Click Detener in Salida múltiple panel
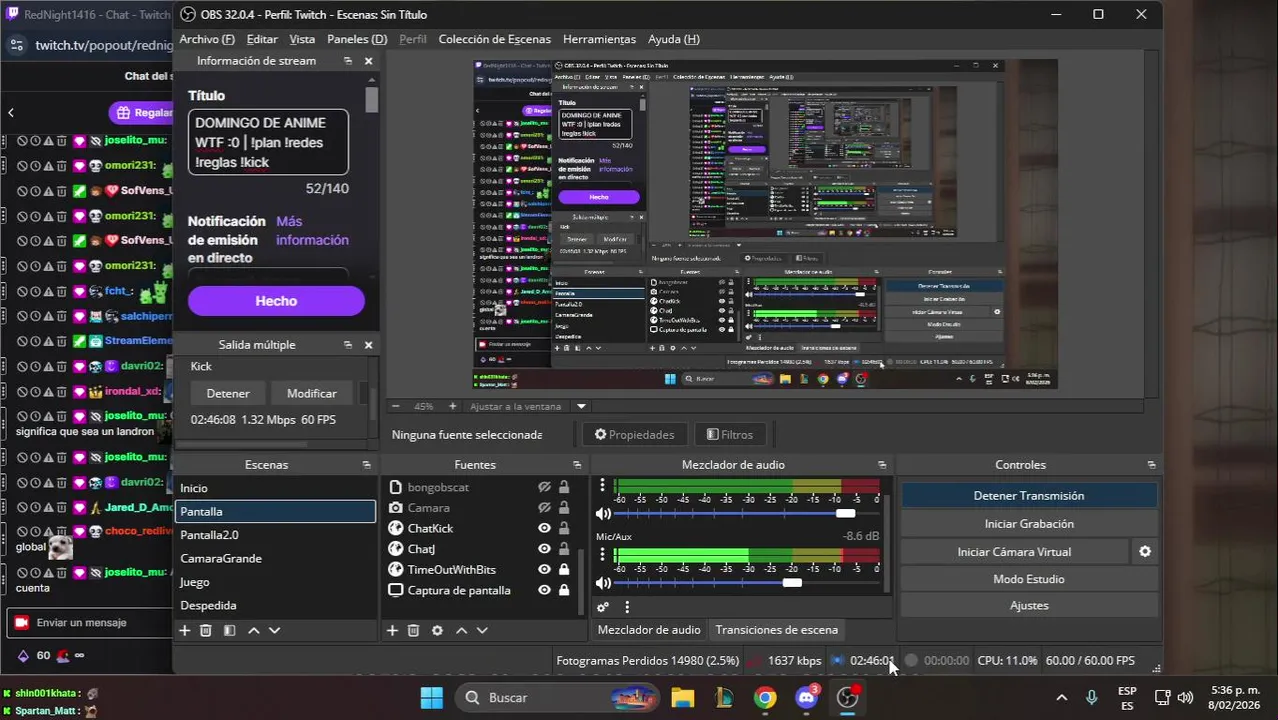The width and height of the screenshot is (1278, 720). tap(228, 394)
